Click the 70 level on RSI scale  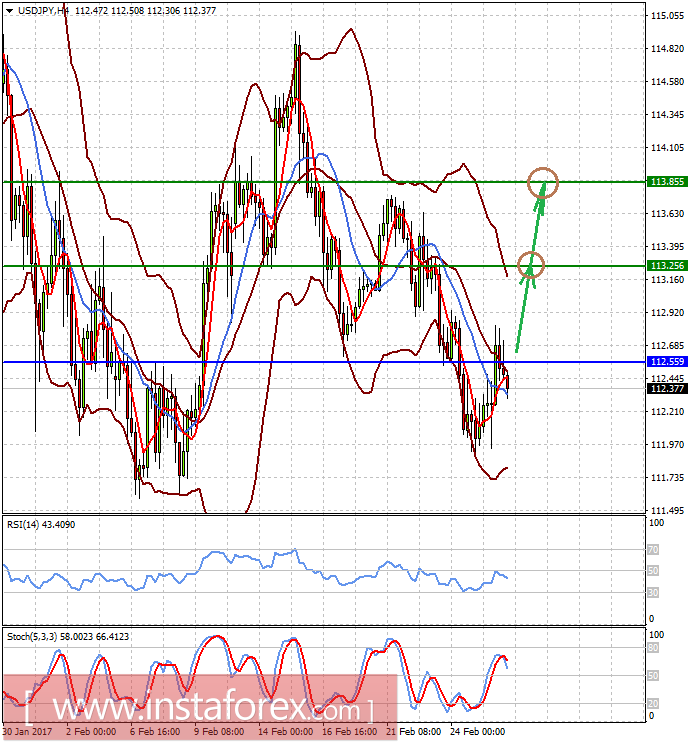coord(653,550)
